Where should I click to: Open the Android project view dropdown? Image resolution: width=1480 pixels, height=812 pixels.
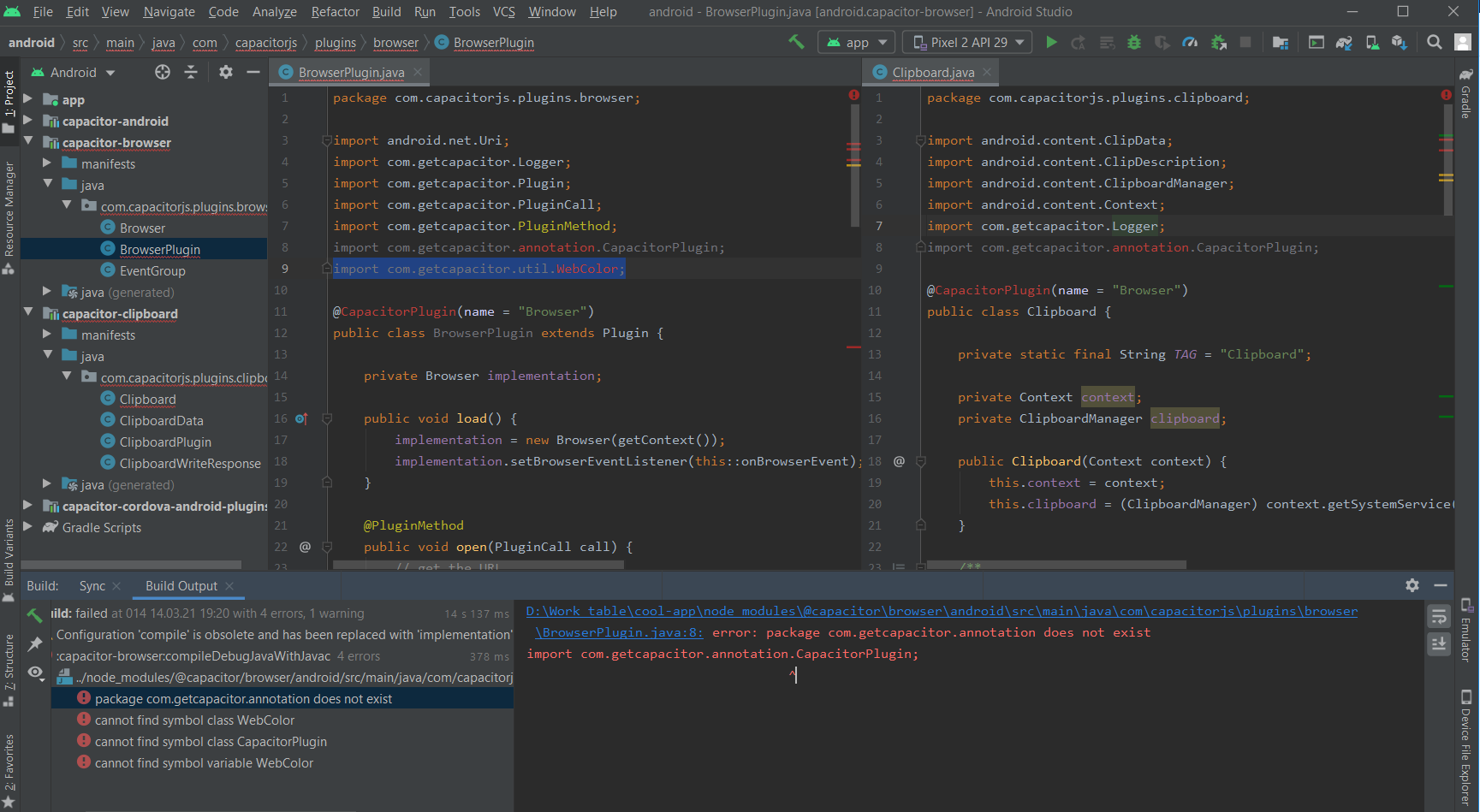[x=74, y=73]
